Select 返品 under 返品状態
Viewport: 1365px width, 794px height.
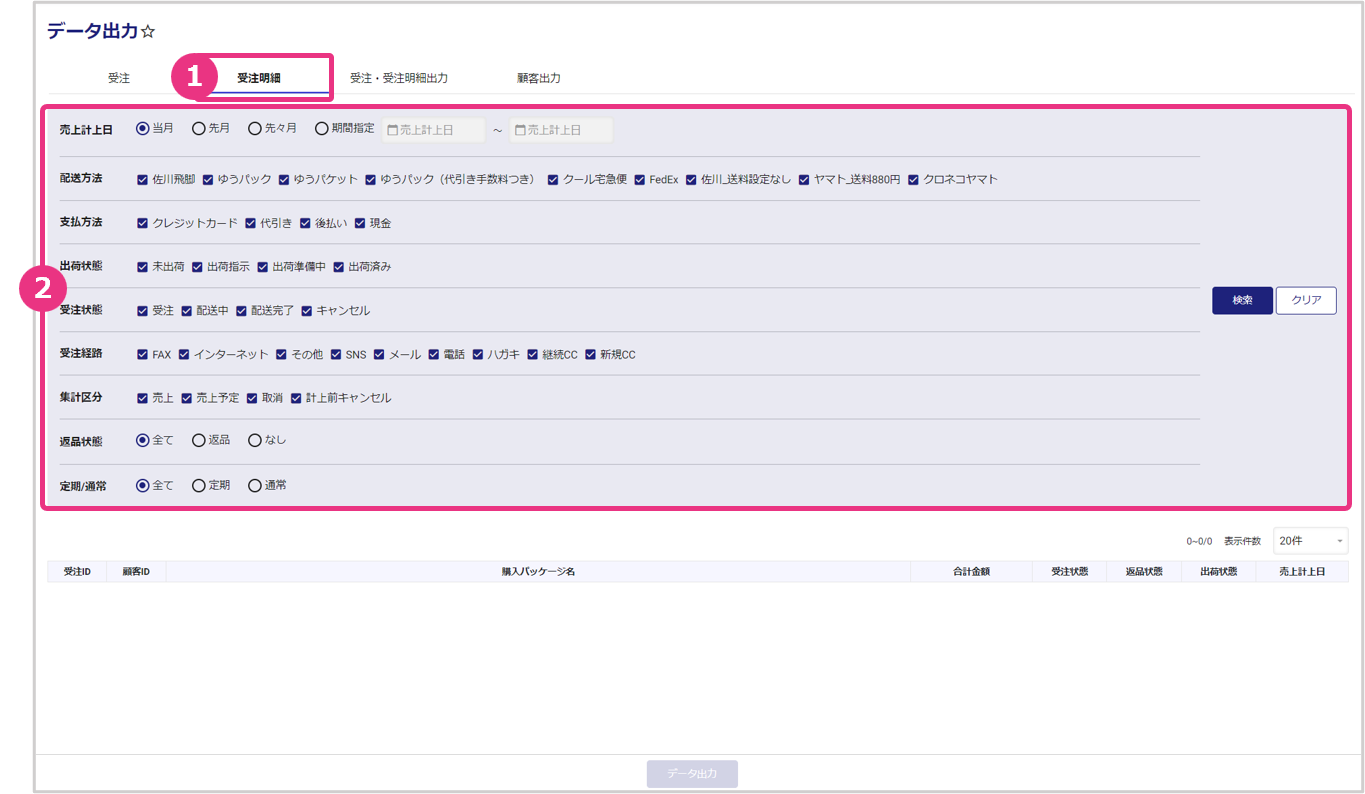click(x=199, y=440)
